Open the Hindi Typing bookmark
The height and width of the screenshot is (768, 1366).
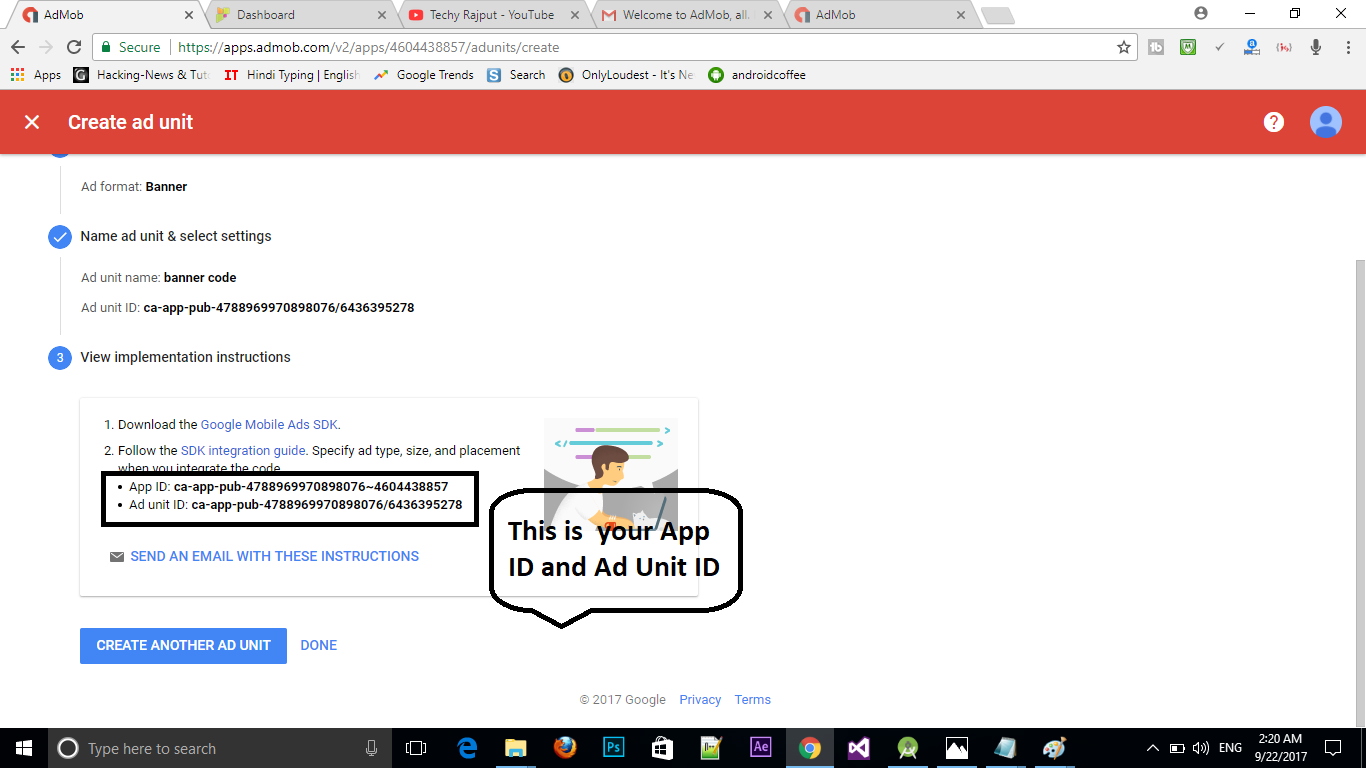click(291, 75)
